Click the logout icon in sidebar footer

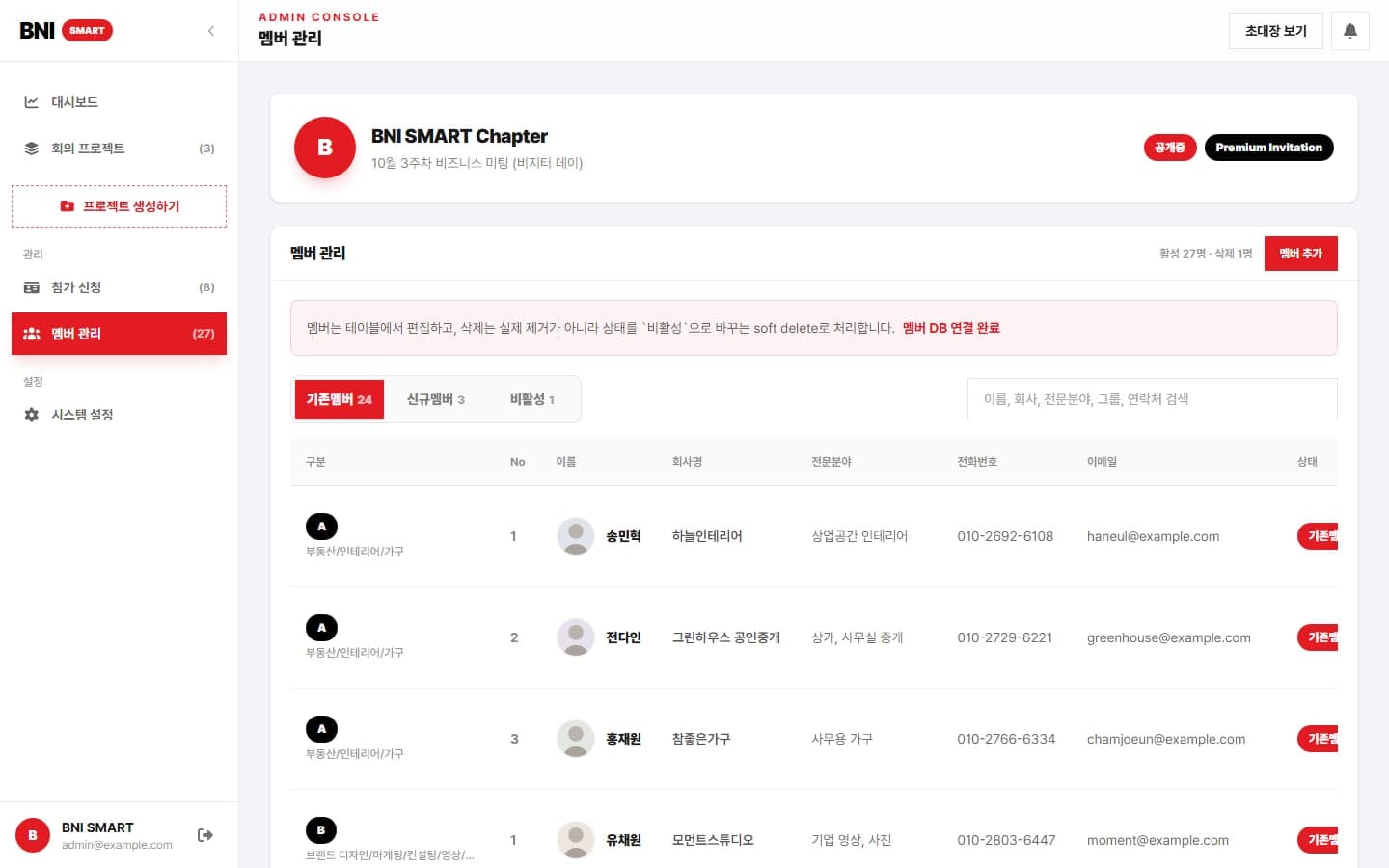coord(205,835)
